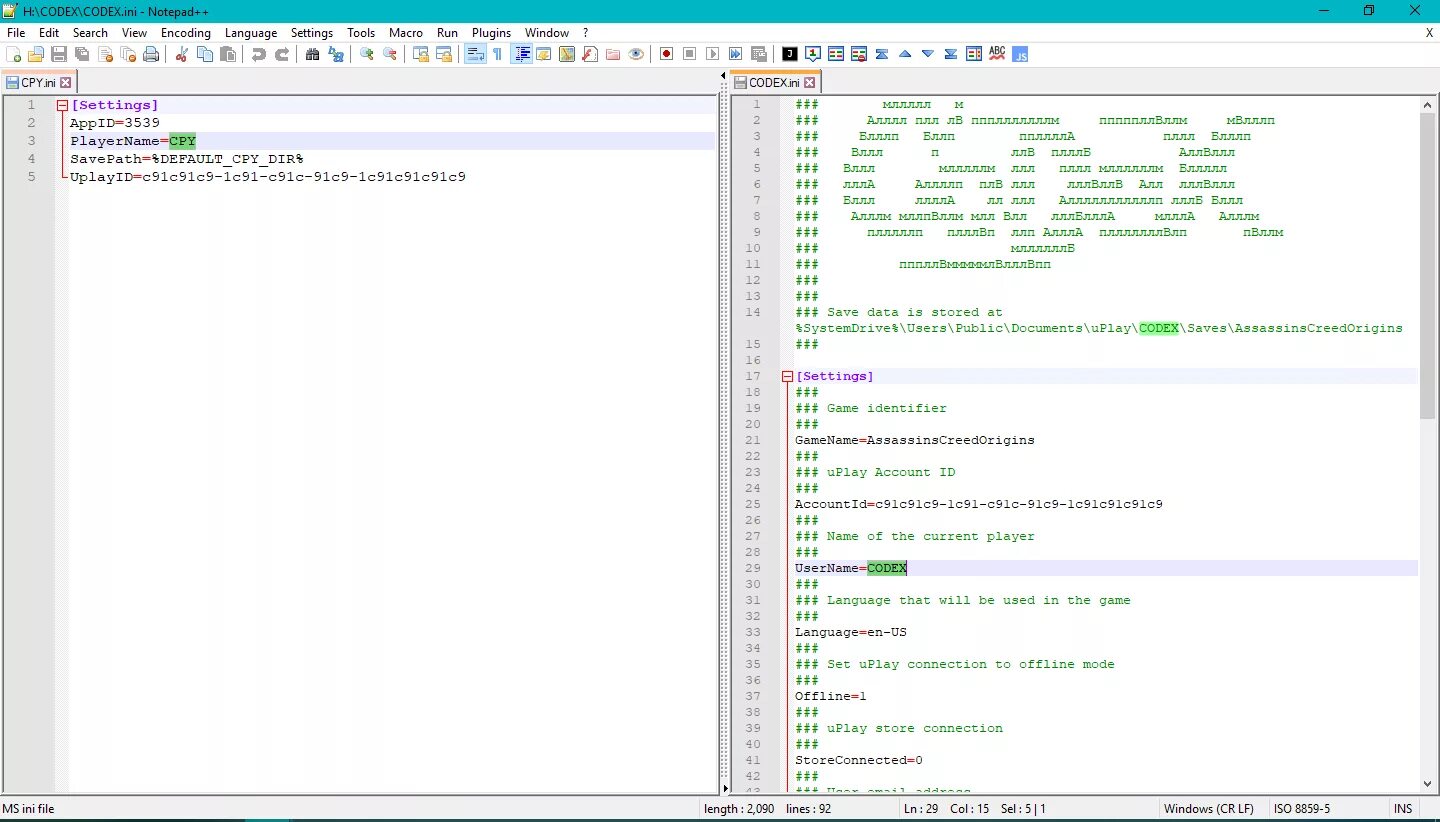Run macro multiple times icon

tap(735, 54)
